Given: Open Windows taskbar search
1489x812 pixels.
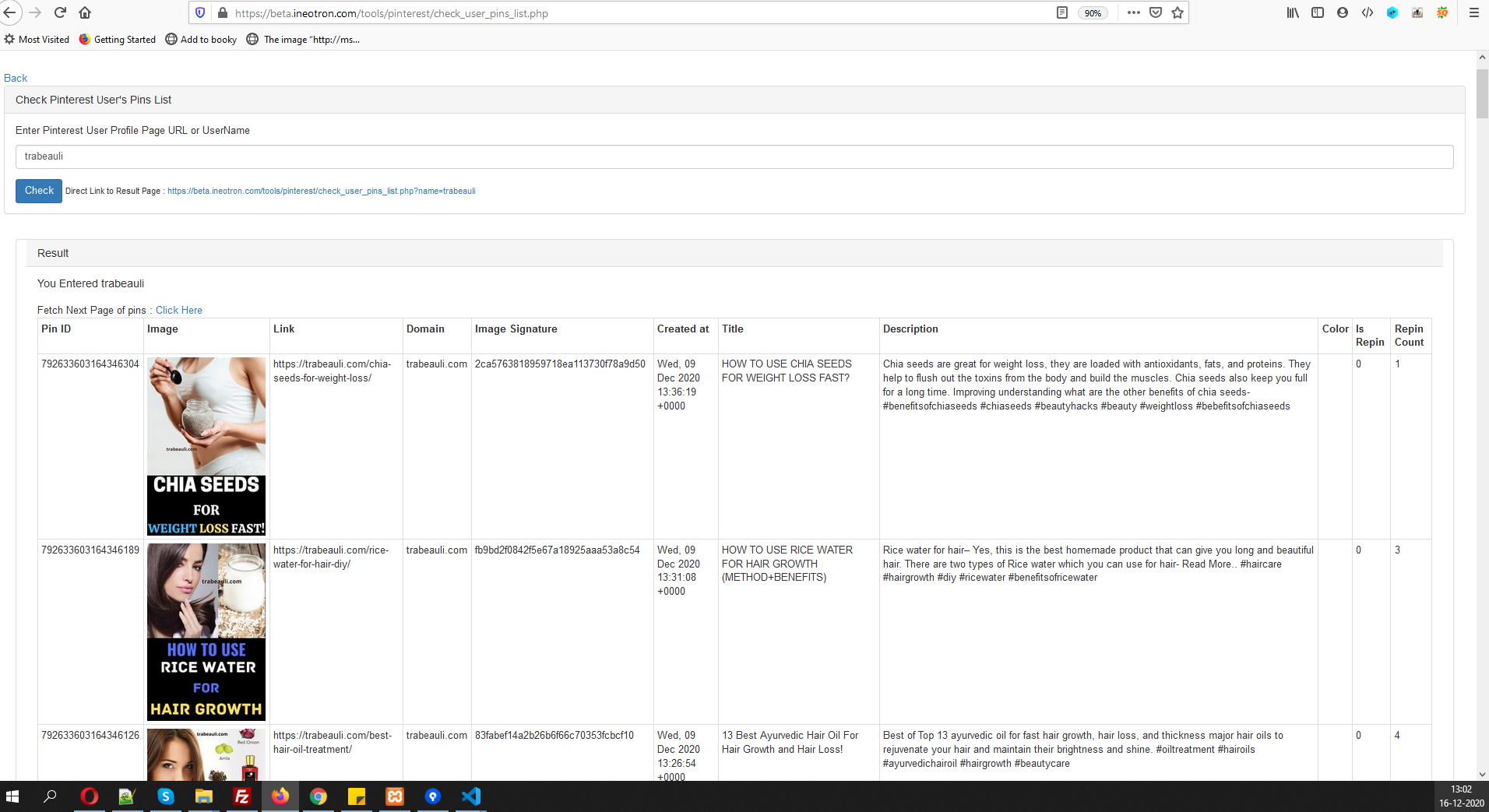Looking at the screenshot, I should 50,796.
